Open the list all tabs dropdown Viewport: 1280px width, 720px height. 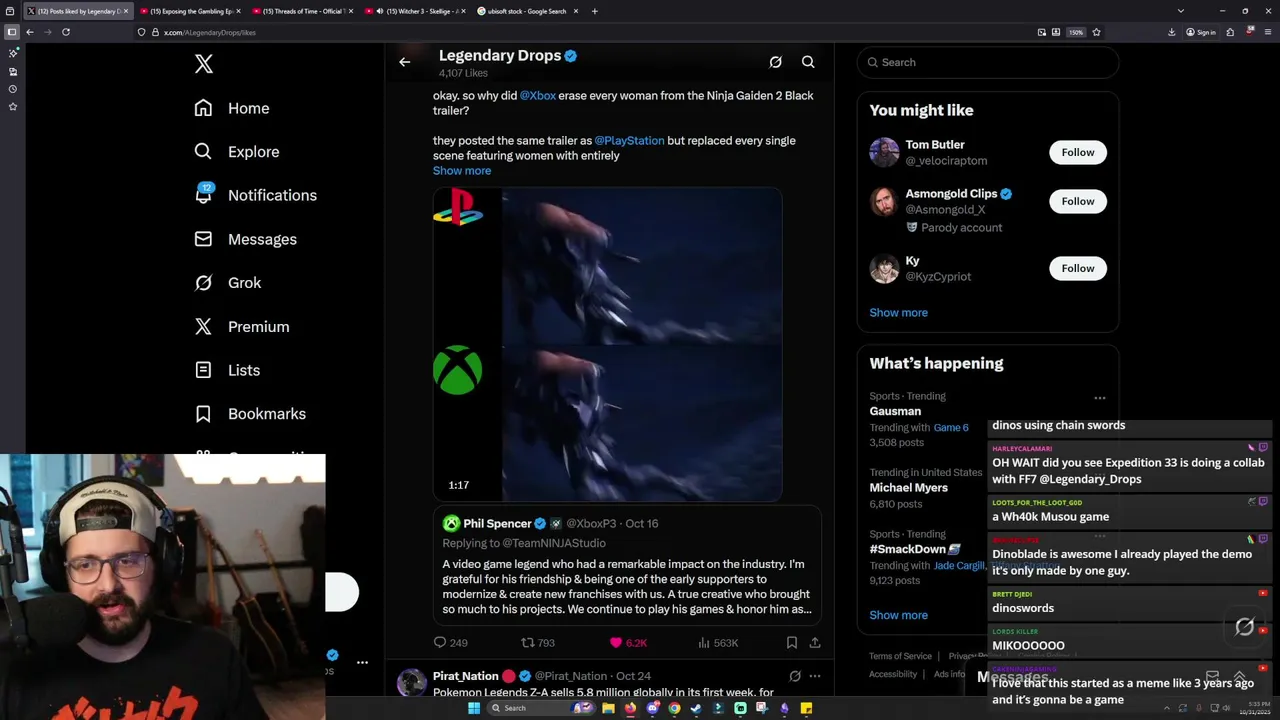click(x=1181, y=11)
